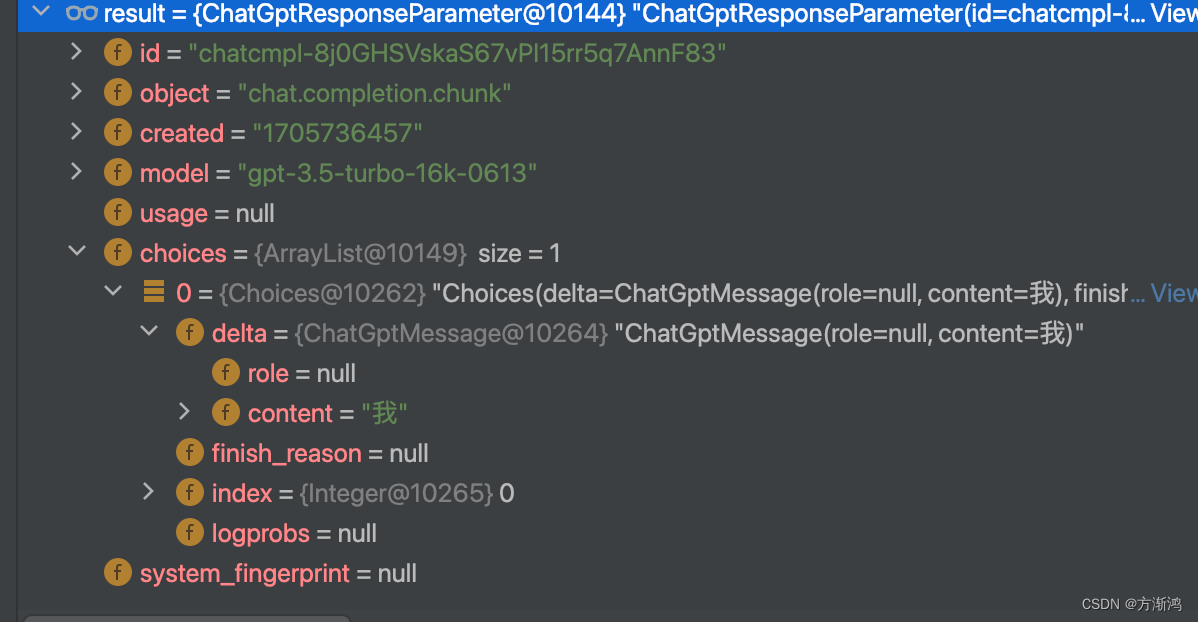Open View for the Choices element
The width and height of the screenshot is (1198, 622).
coord(1178,292)
